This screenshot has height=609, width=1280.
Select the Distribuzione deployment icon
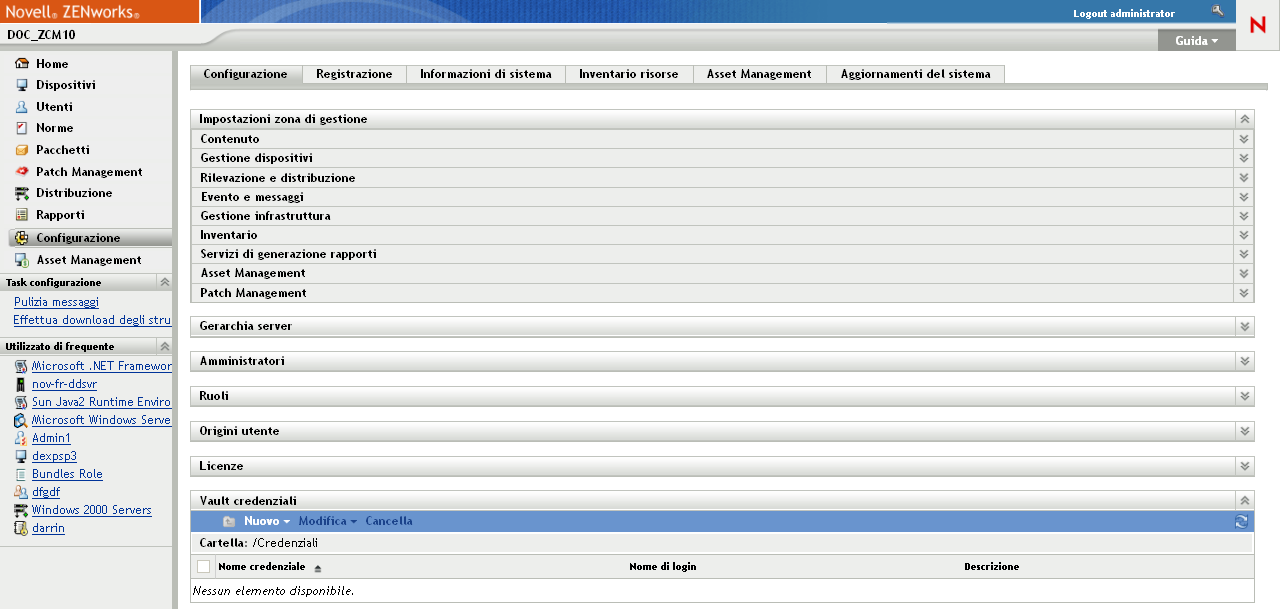coord(22,193)
